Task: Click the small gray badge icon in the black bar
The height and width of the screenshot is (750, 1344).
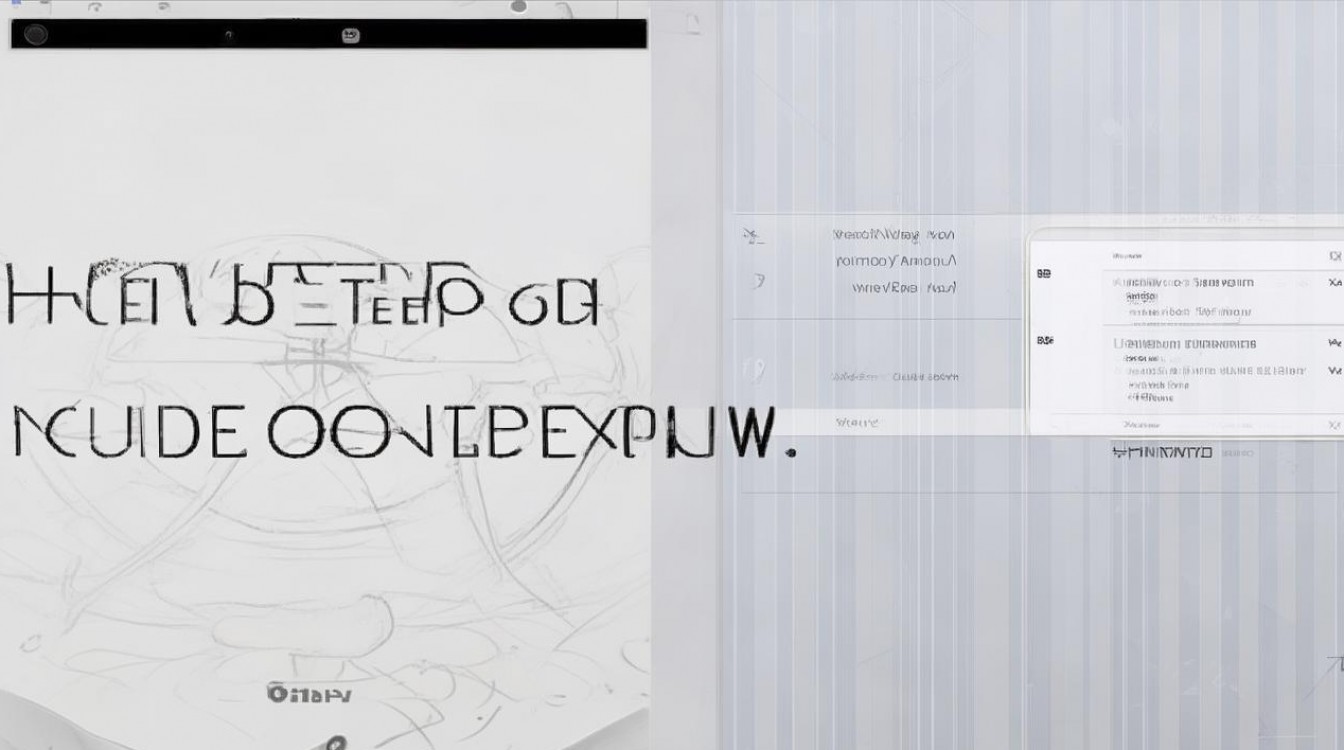Action: pyautogui.click(x=350, y=35)
